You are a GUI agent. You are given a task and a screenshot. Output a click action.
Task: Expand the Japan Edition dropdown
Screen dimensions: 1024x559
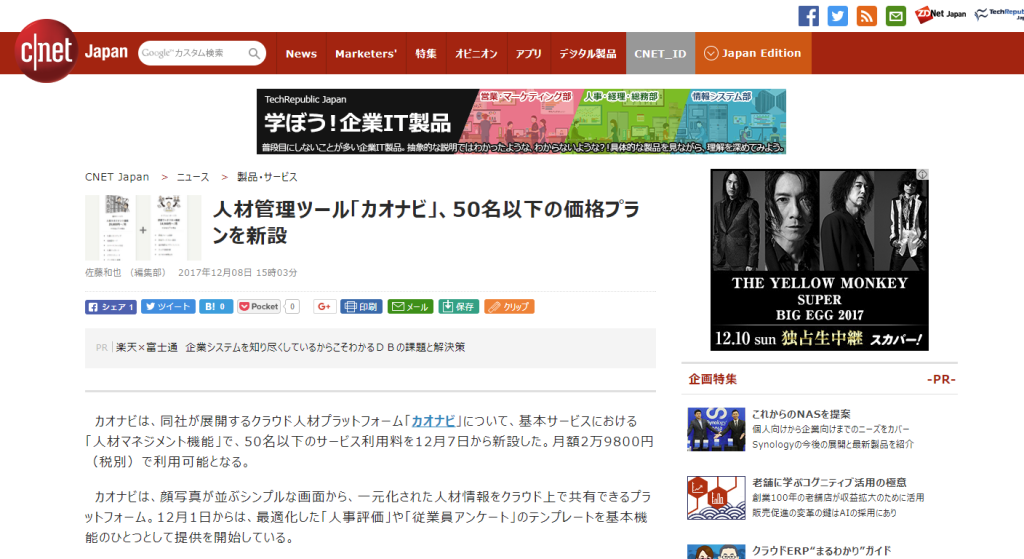click(x=753, y=54)
